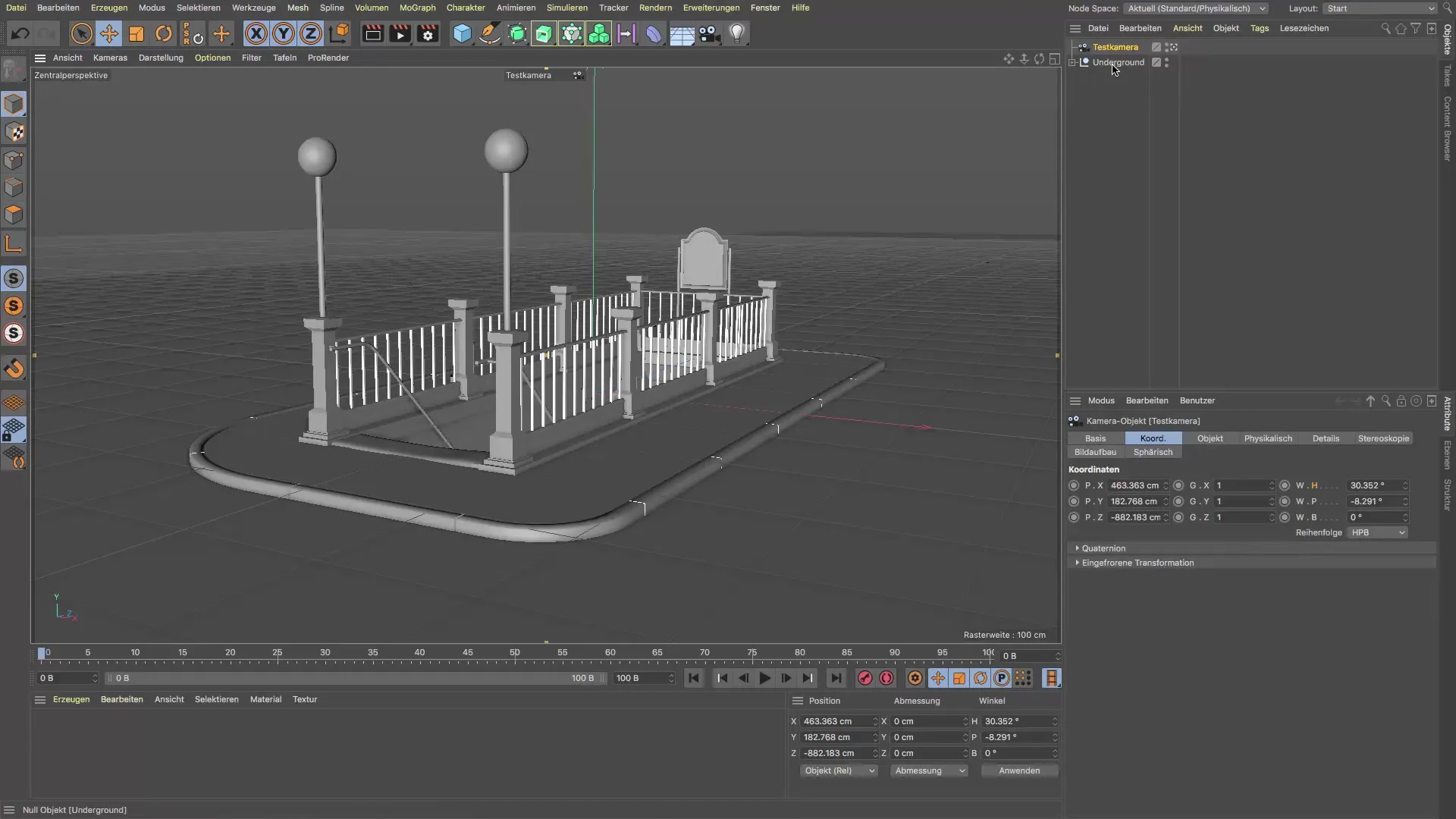Play the animation forward
This screenshot has width=1456, height=819.
point(764,678)
